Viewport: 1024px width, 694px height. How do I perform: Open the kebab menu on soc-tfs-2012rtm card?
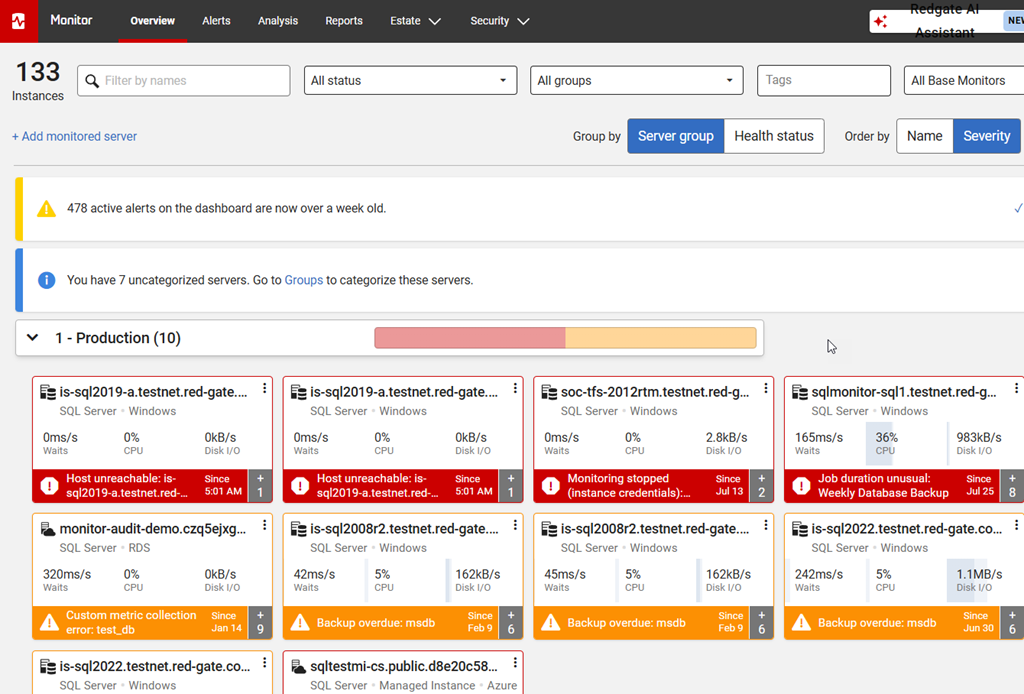pos(766,388)
